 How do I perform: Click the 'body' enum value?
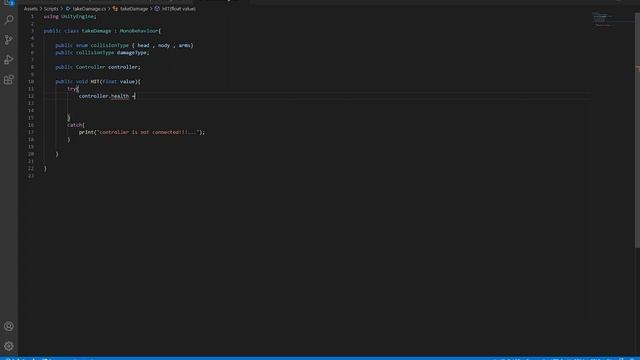pyautogui.click(x=164, y=45)
